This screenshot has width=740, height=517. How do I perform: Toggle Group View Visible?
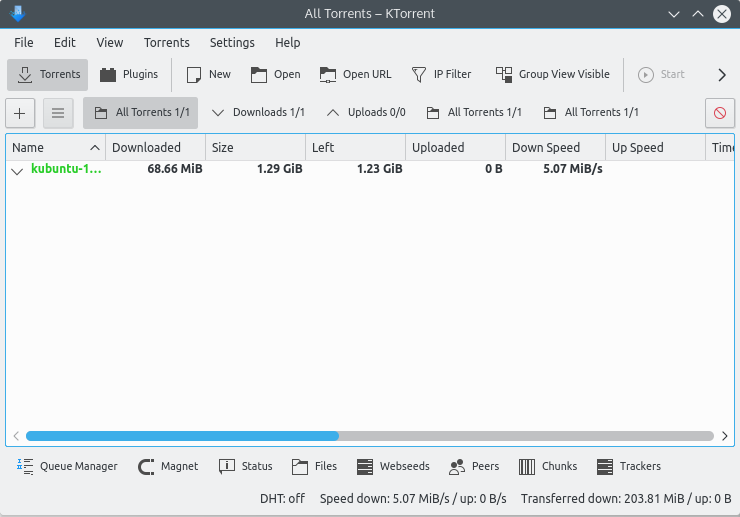pos(552,74)
